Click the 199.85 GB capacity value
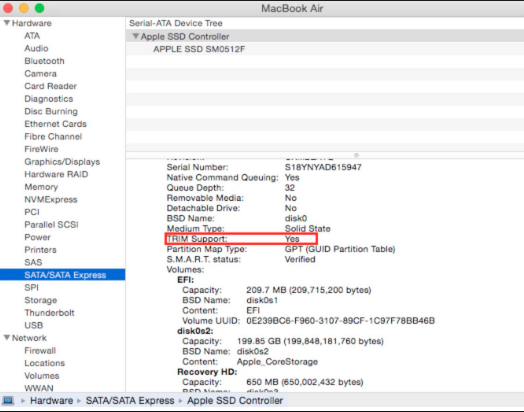Screen dimensions: 524x412 [x=310, y=341]
